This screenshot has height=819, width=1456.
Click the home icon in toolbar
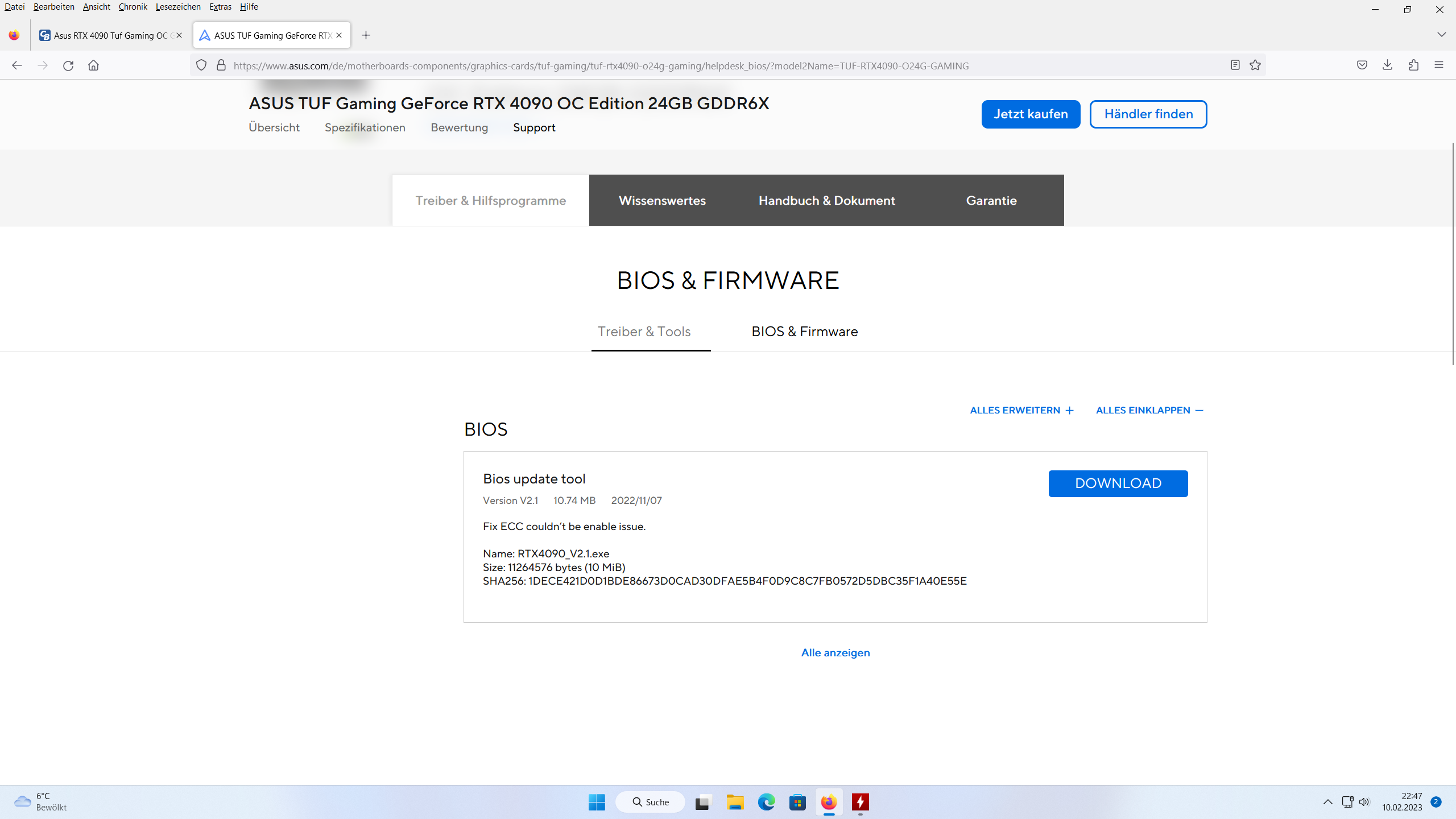point(93,65)
